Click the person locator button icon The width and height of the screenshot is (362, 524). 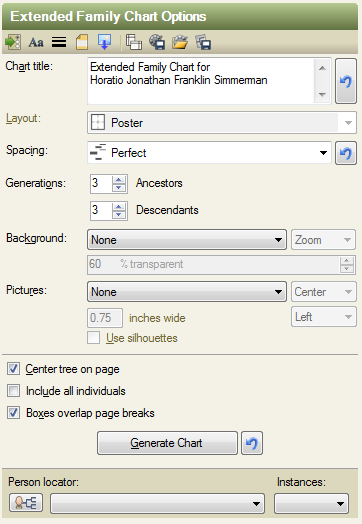tap(26, 502)
